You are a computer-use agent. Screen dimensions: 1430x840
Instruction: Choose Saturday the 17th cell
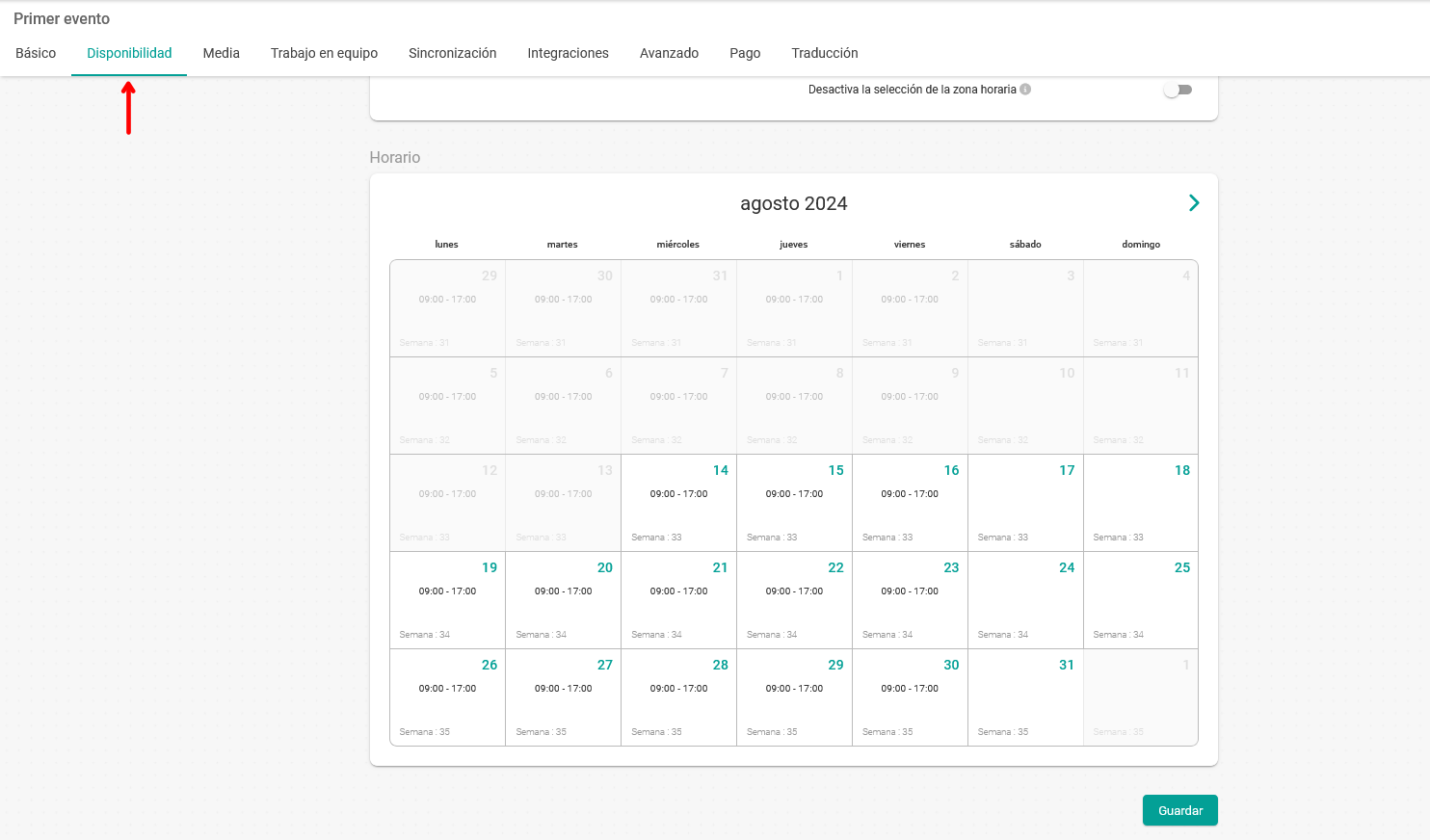click(1025, 503)
